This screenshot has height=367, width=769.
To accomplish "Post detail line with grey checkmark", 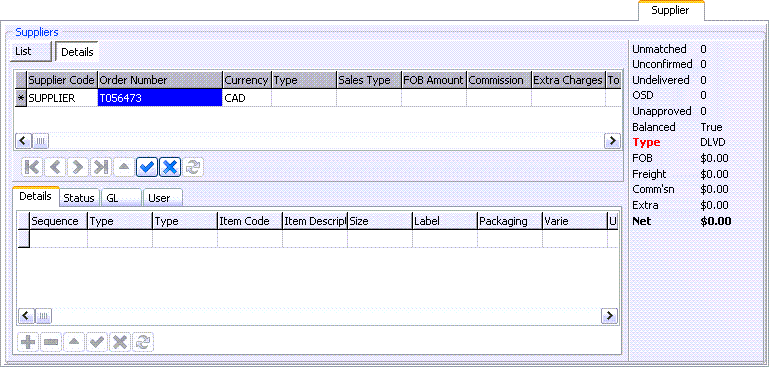I will pyautogui.click(x=97, y=342).
